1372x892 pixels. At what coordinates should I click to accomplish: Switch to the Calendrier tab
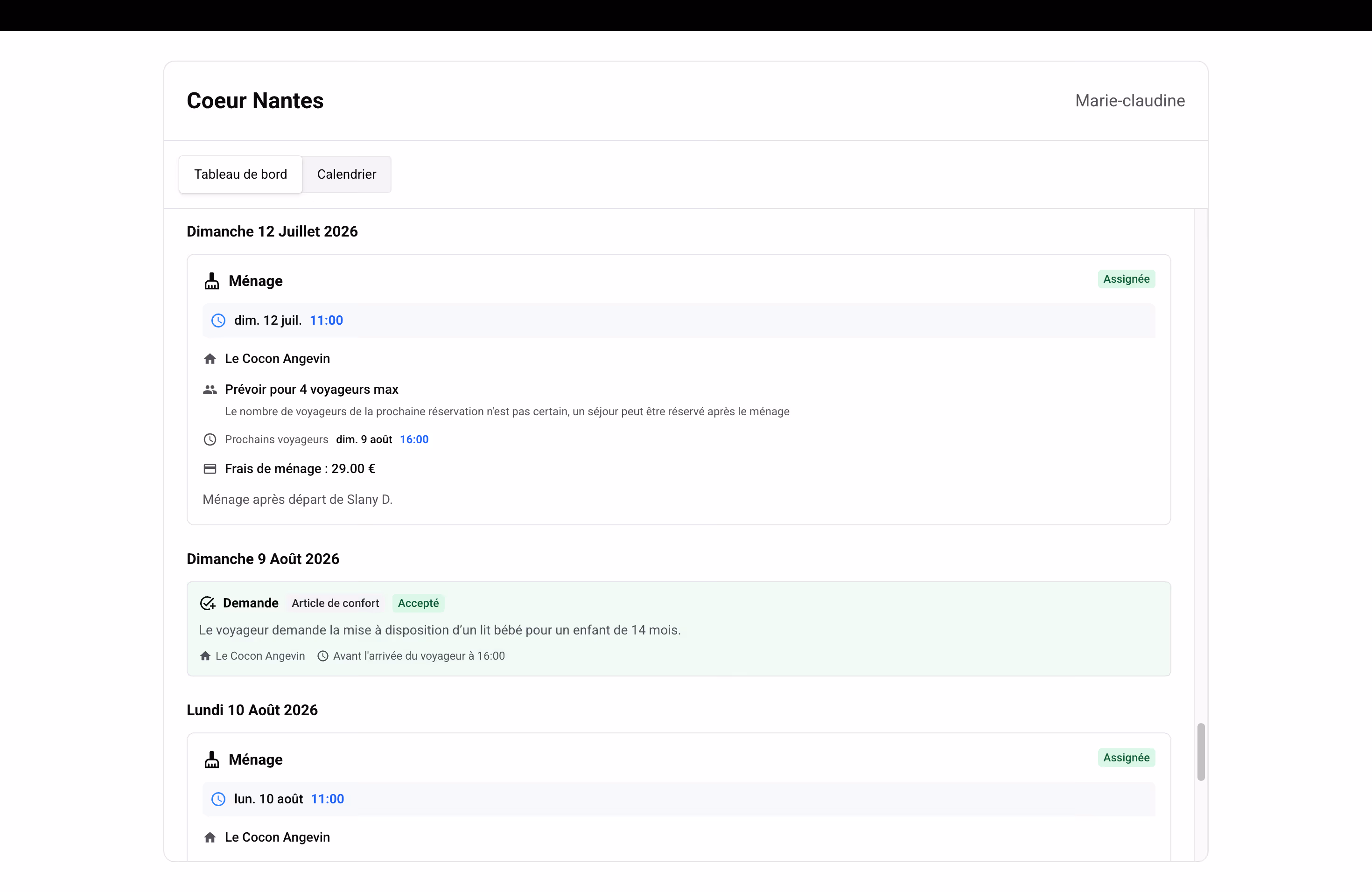[x=346, y=174]
